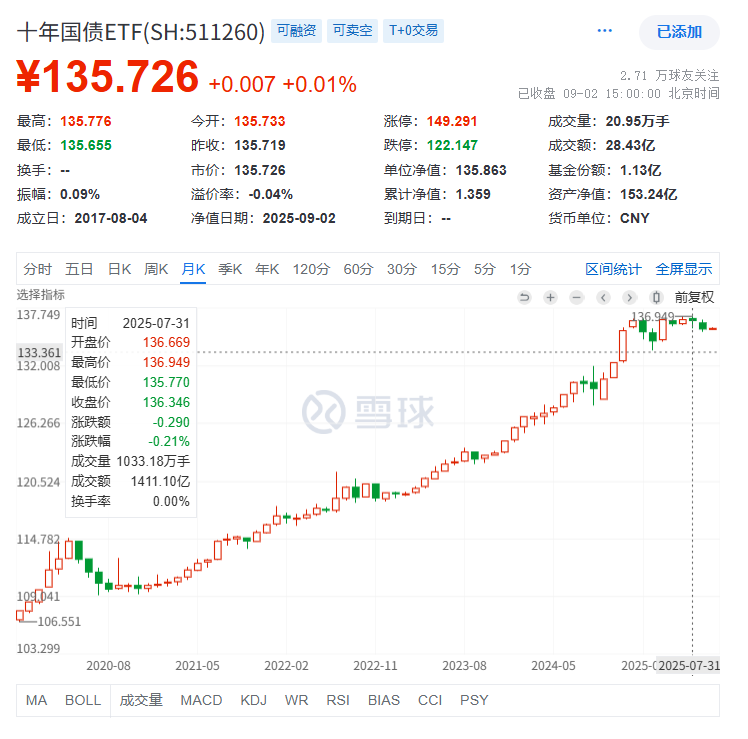
Task: Move the chart left with the back chevron
Action: [x=603, y=298]
